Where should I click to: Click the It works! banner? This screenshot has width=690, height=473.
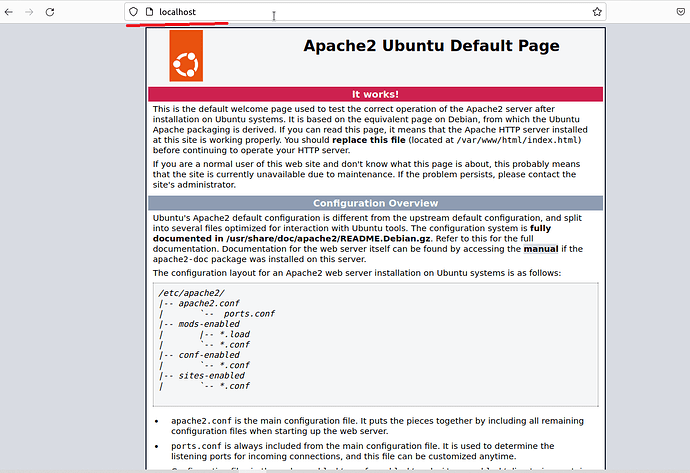[x=375, y=94]
